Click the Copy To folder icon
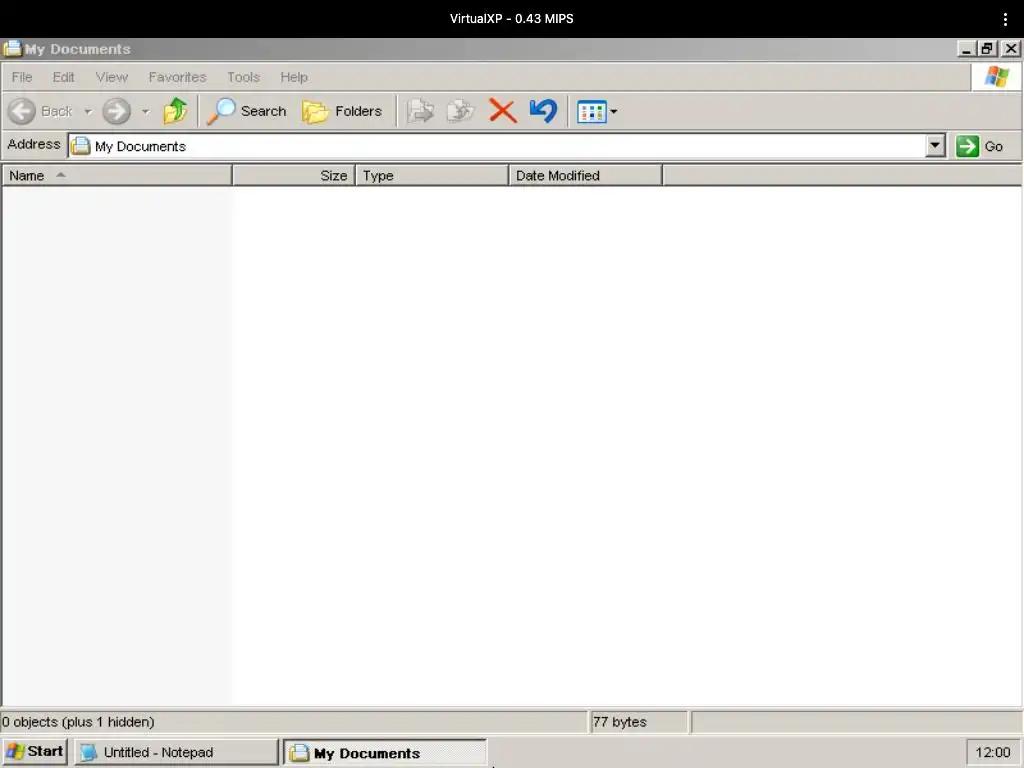Viewport: 1024px width, 768px height. (460, 111)
